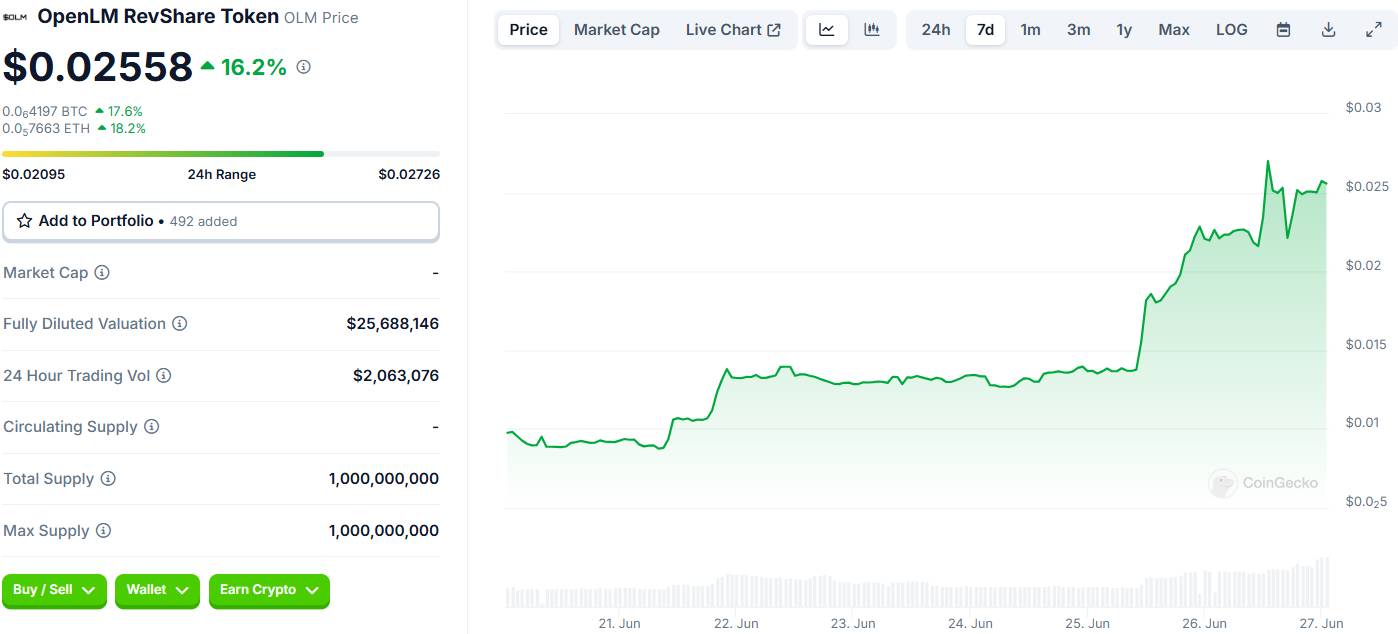
Task: Open Earn Crypto dropdown
Action: 269,590
